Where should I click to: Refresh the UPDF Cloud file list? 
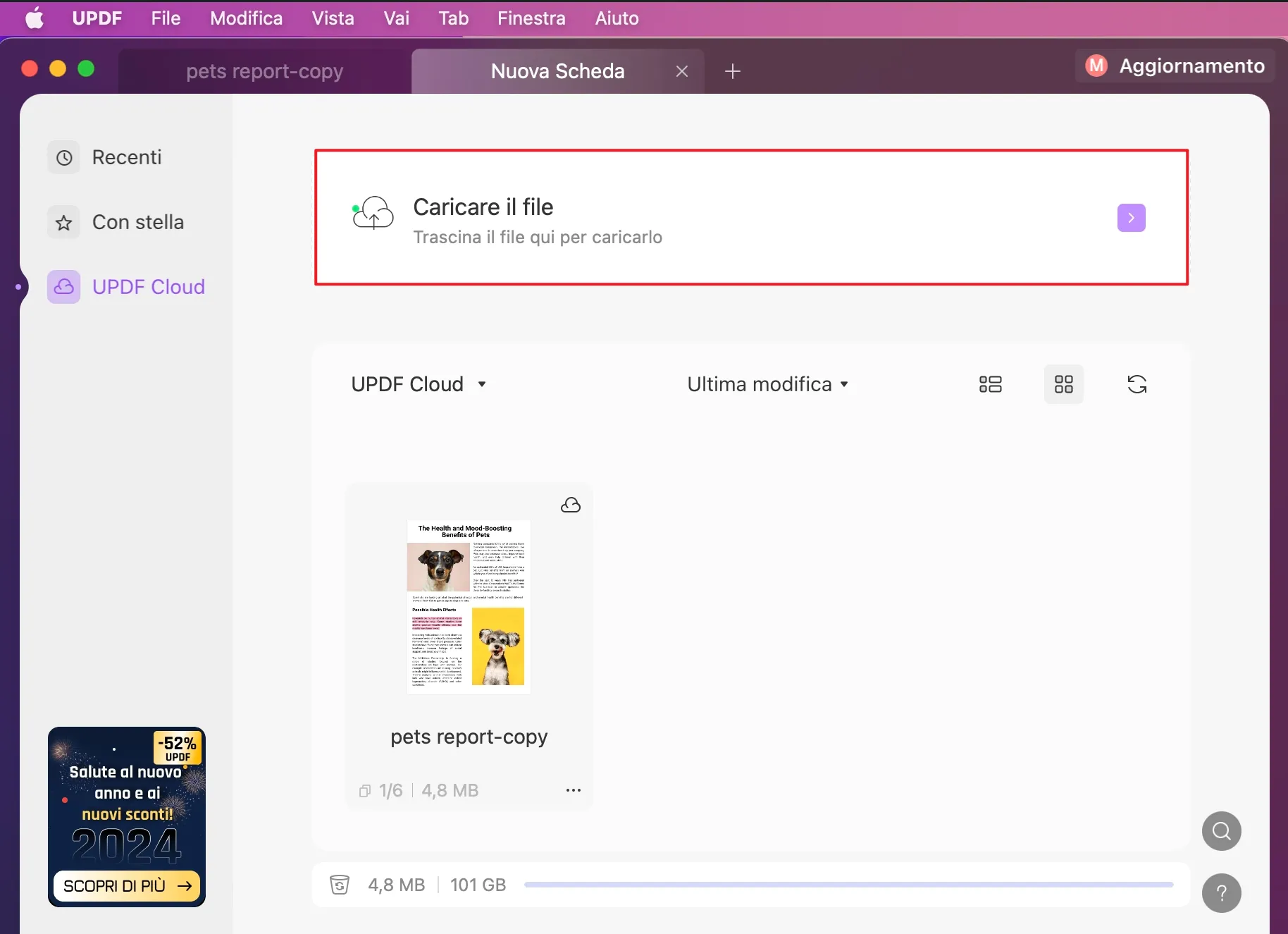pos(1137,384)
